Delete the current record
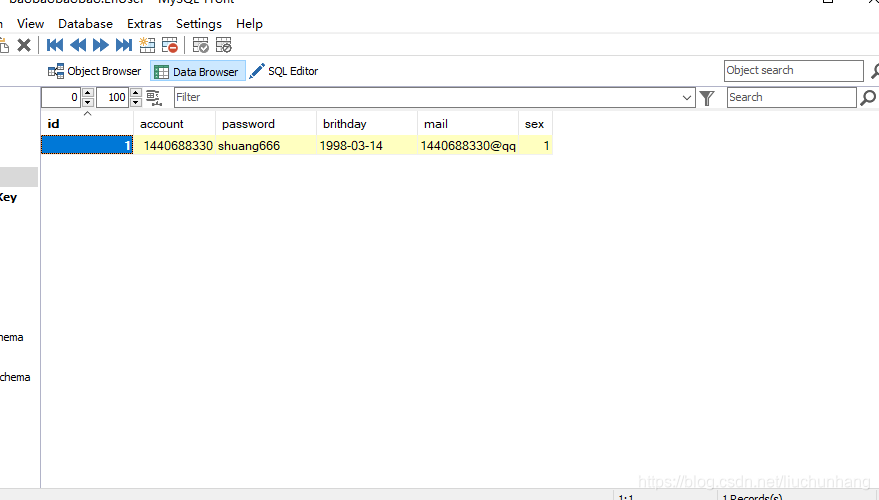The image size is (879, 500). (x=169, y=45)
